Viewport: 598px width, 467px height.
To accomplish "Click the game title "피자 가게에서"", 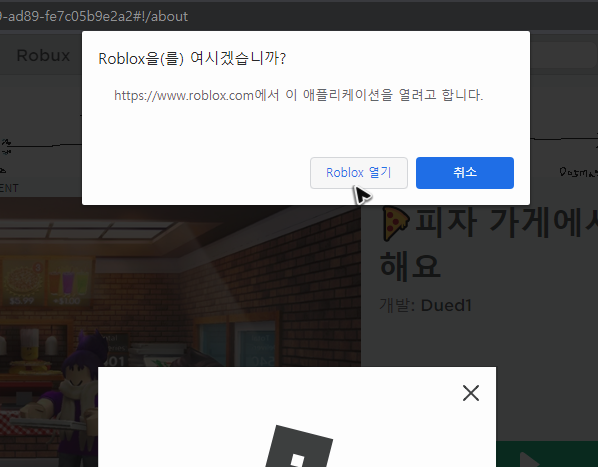I will pos(506,222).
